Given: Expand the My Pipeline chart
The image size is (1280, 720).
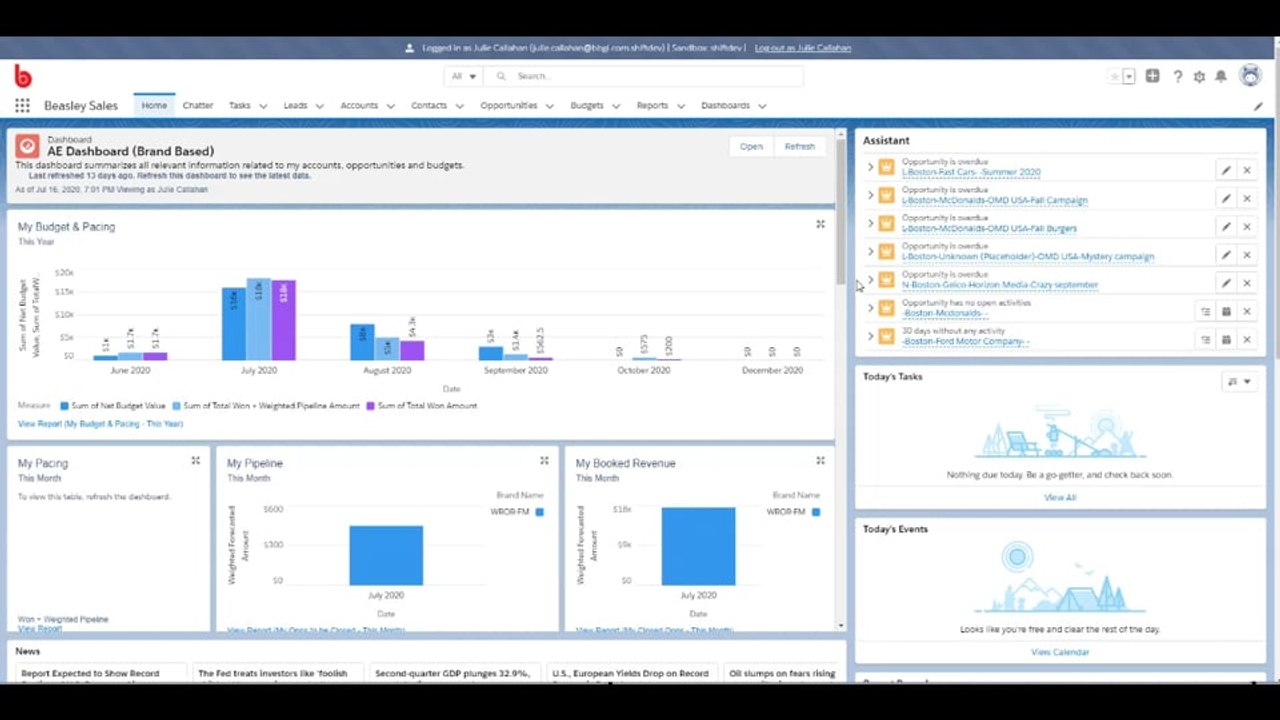Looking at the screenshot, I should 544,461.
